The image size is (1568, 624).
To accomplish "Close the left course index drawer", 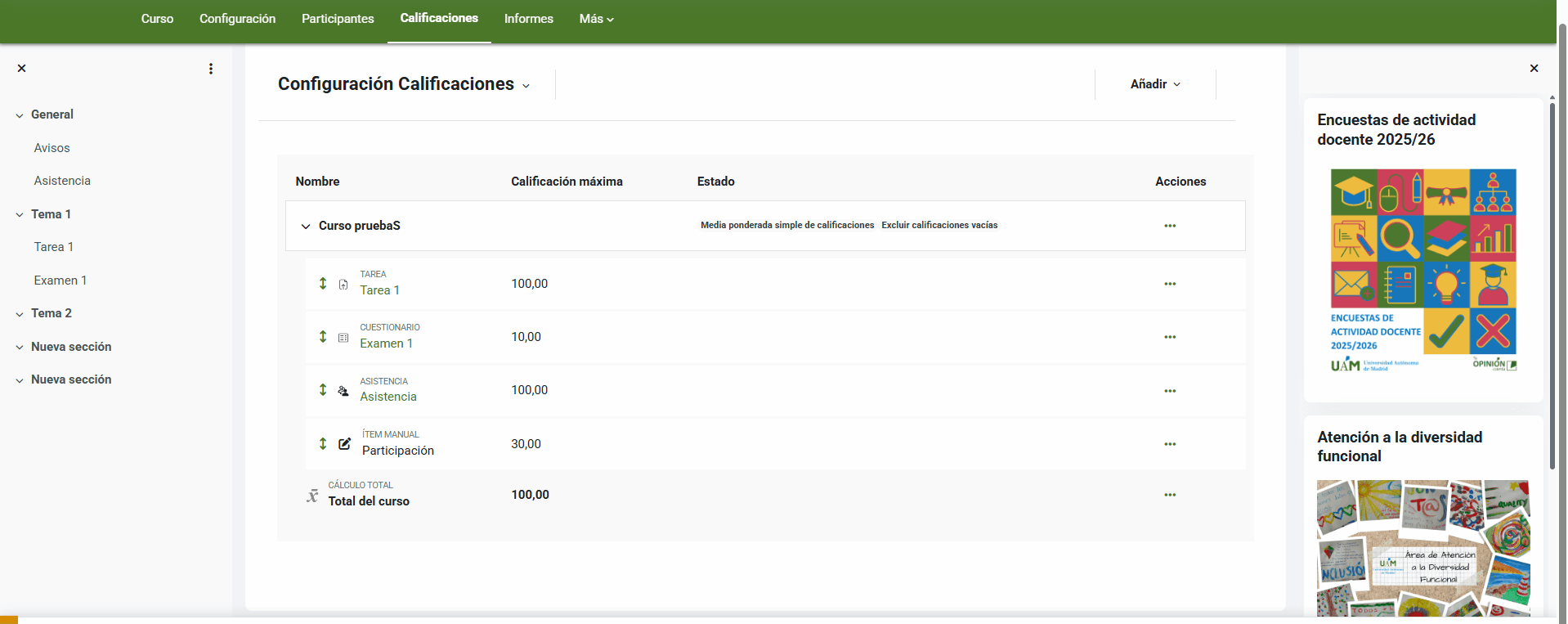I will pos(22,69).
